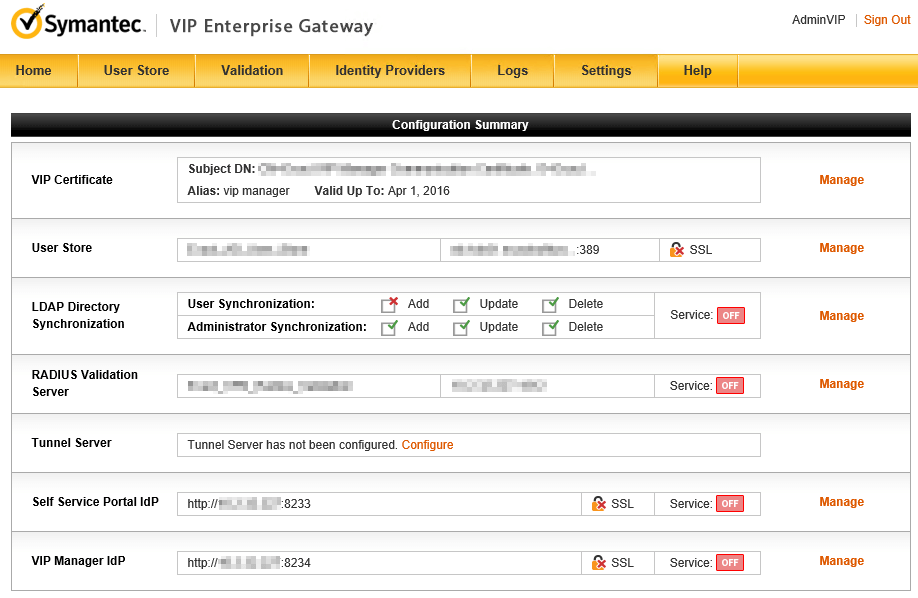Screen dimensions: 918x598
Task: Click the User Store port :389 cell
Action: [x=550, y=250]
